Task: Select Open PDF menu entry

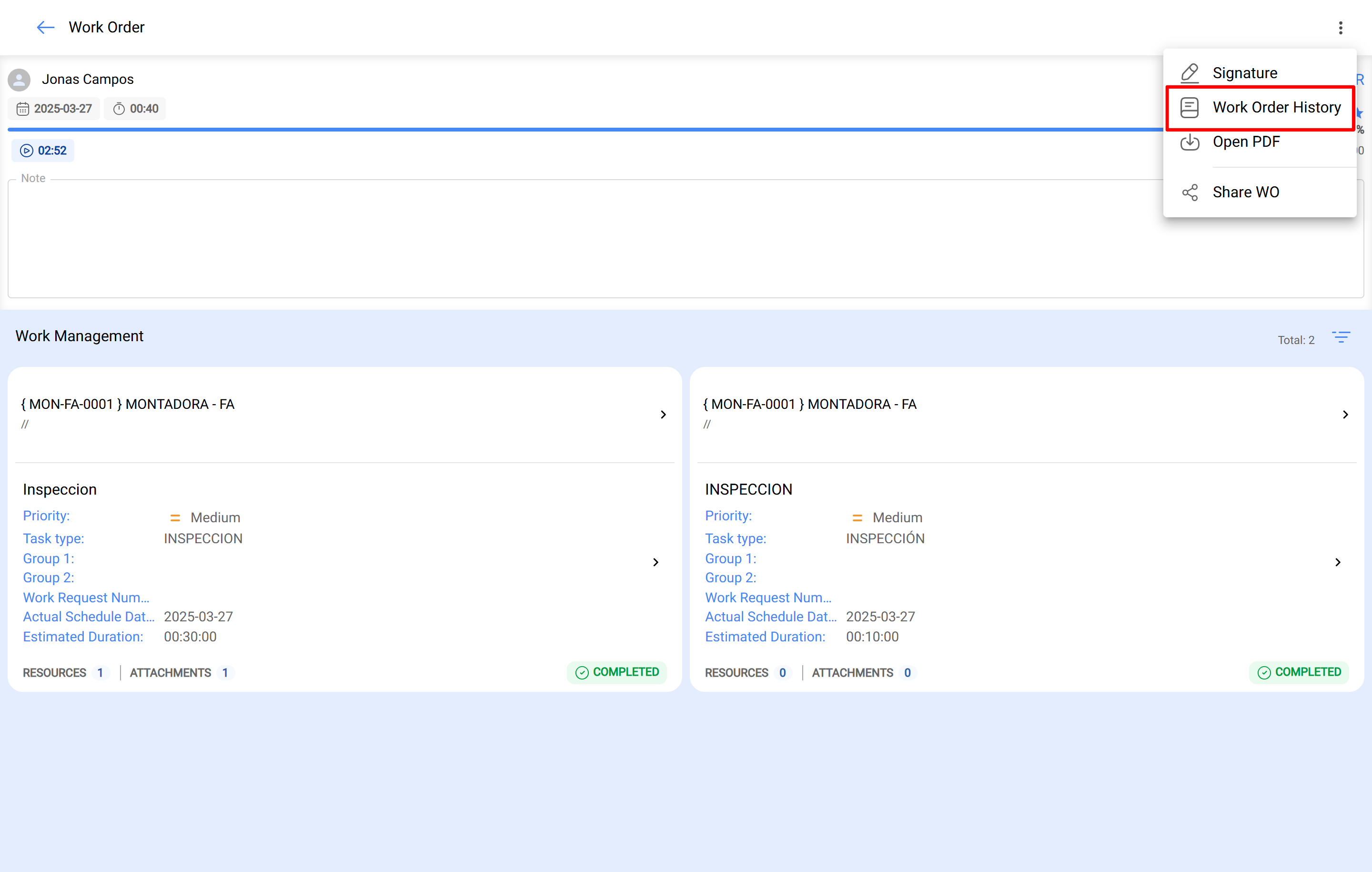Action: [1259, 142]
